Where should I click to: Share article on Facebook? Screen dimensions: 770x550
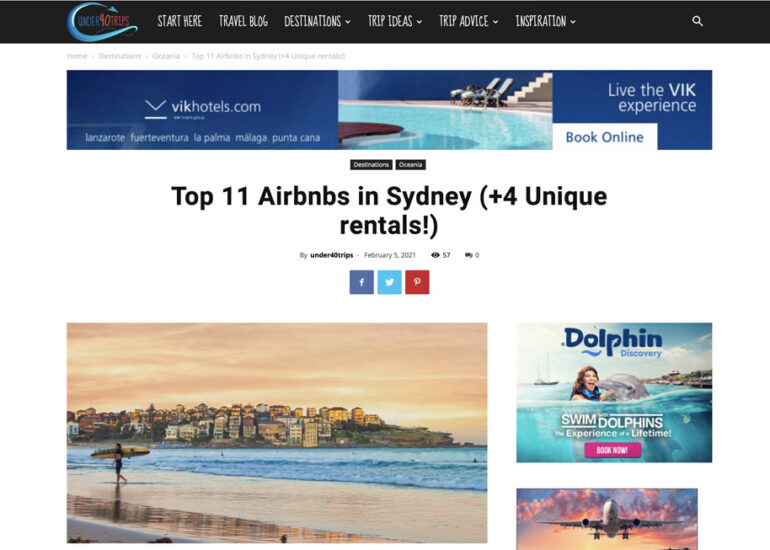(x=361, y=282)
